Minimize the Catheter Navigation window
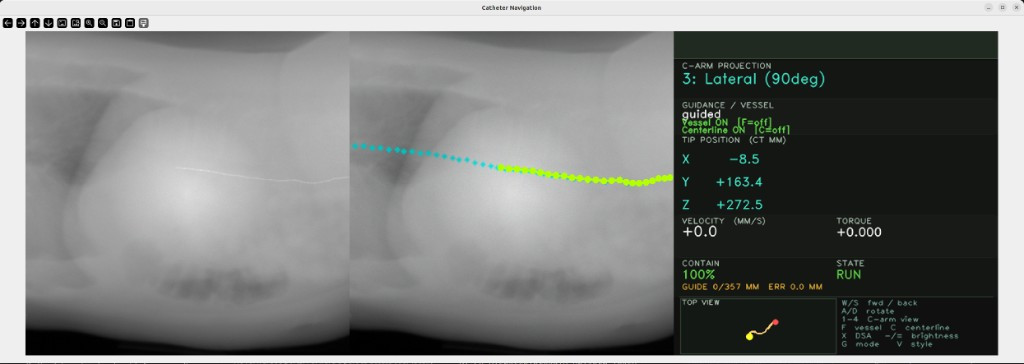 click(x=990, y=8)
